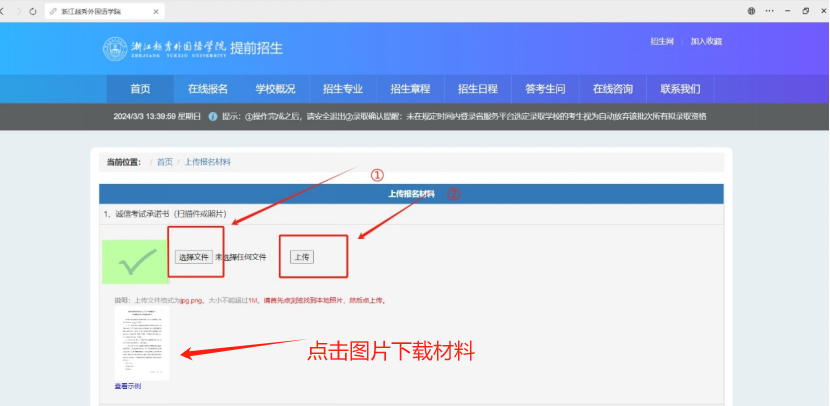Click 首页 in the breadcrumb
The height and width of the screenshot is (406, 830).
[x=165, y=162]
